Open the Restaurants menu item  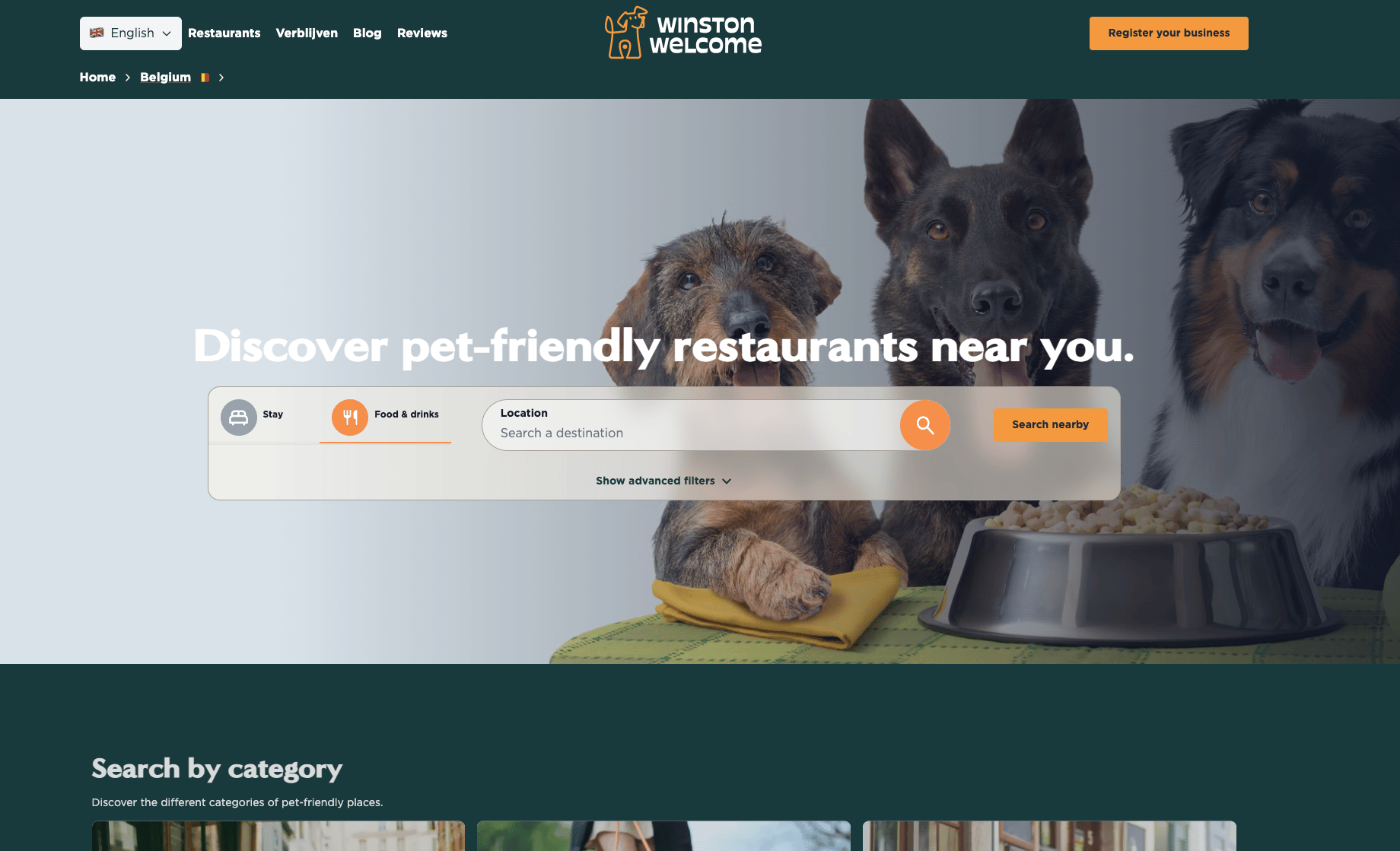[224, 33]
